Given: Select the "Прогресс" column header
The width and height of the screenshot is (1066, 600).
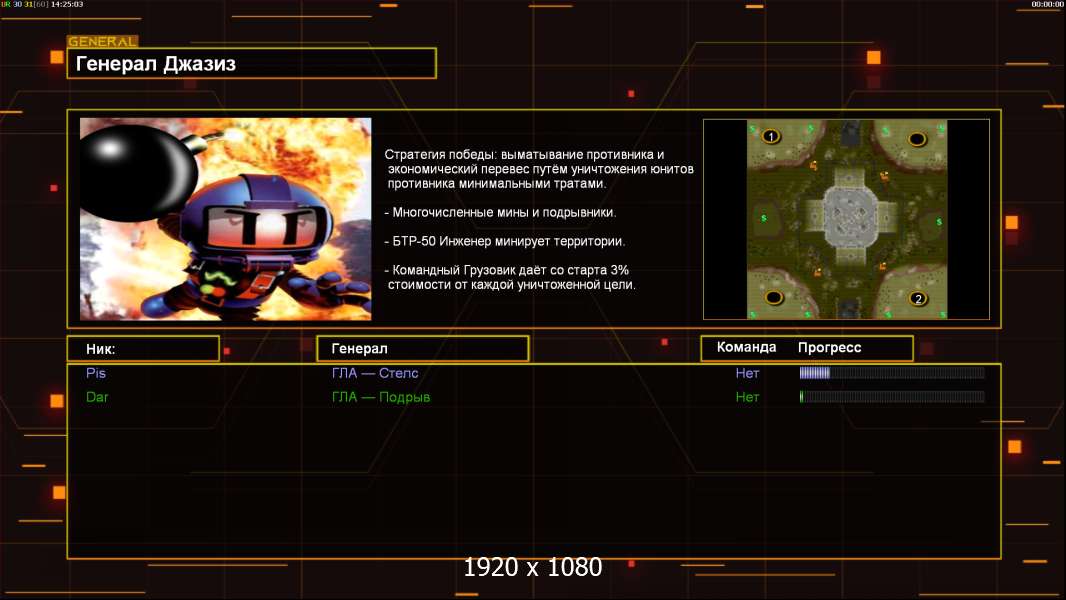Looking at the screenshot, I should coord(829,347).
